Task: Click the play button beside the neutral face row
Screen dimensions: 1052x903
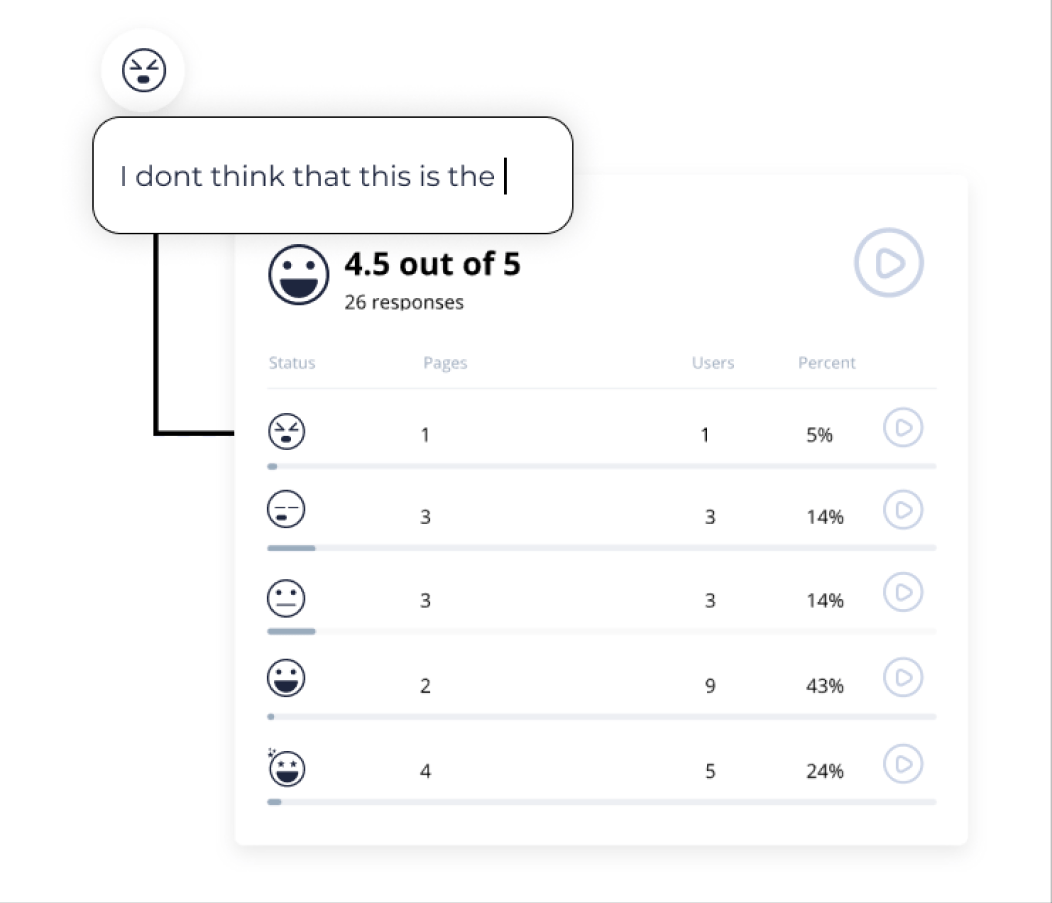Action: click(903, 592)
